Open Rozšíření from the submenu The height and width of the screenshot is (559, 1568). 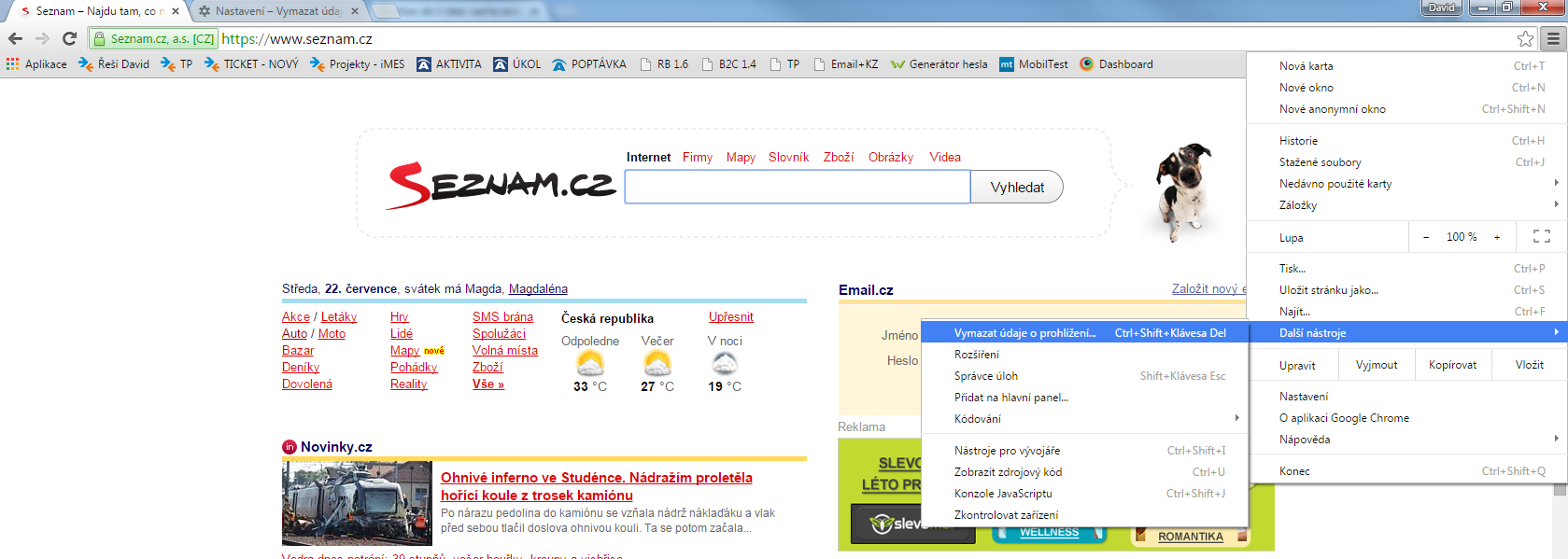(x=1084, y=355)
